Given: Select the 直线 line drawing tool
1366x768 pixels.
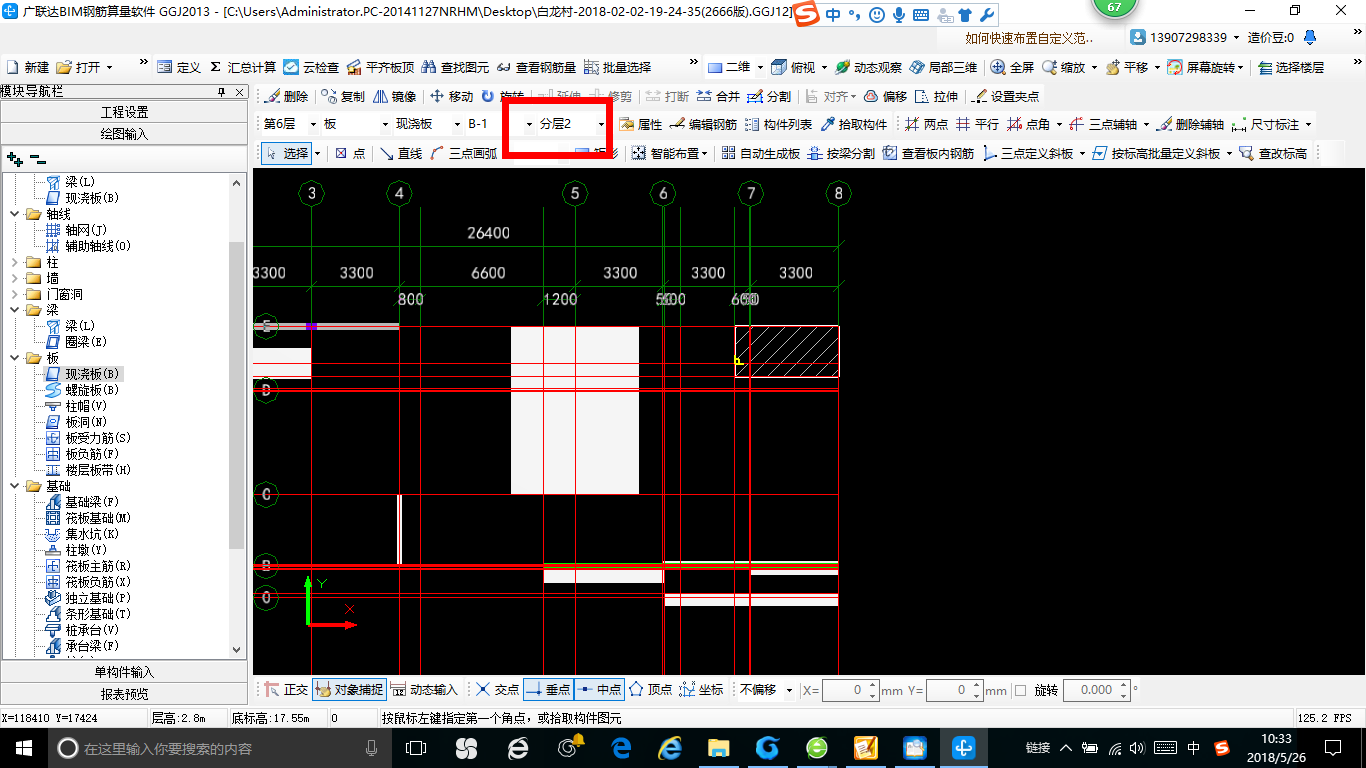Looking at the screenshot, I should pyautogui.click(x=400, y=153).
